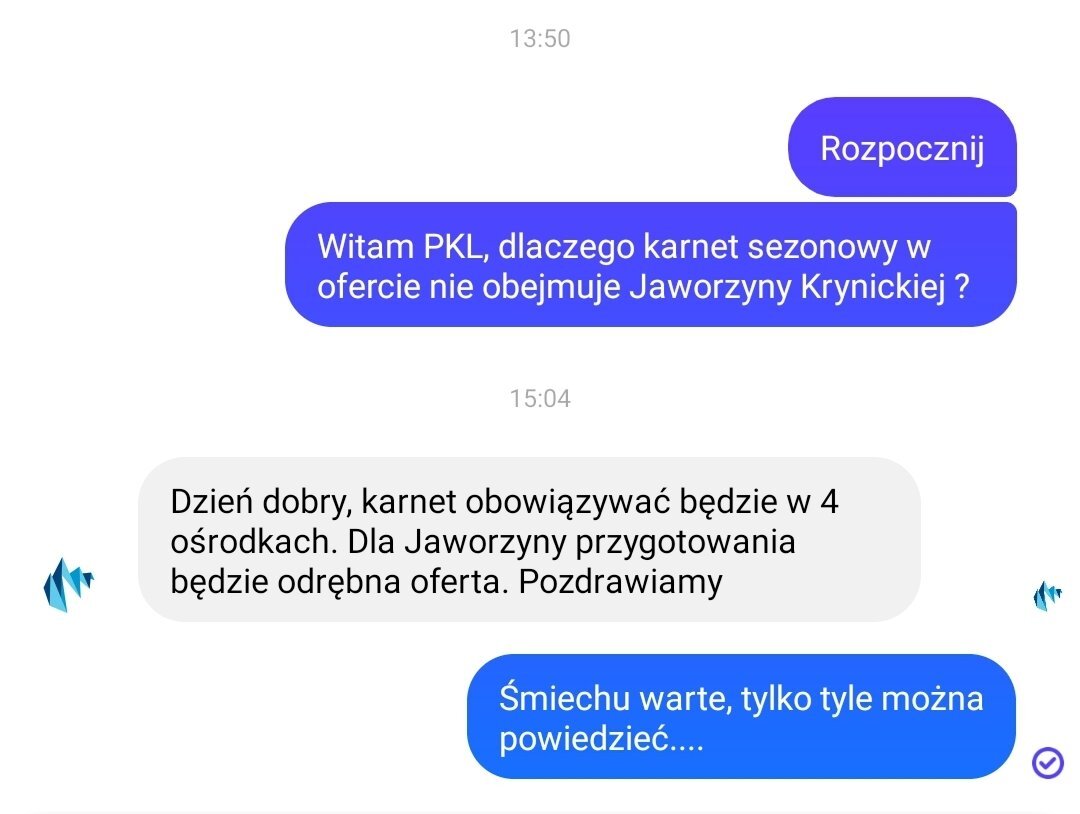Viewport: 1080px width, 814px height.
Task: Select the "Witam PKL" sent message bubble
Action: tap(651, 264)
